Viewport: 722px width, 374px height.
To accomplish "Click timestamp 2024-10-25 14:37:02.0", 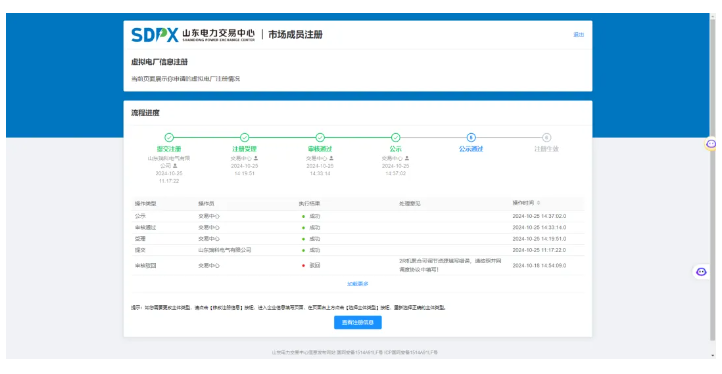I will click(x=539, y=216).
